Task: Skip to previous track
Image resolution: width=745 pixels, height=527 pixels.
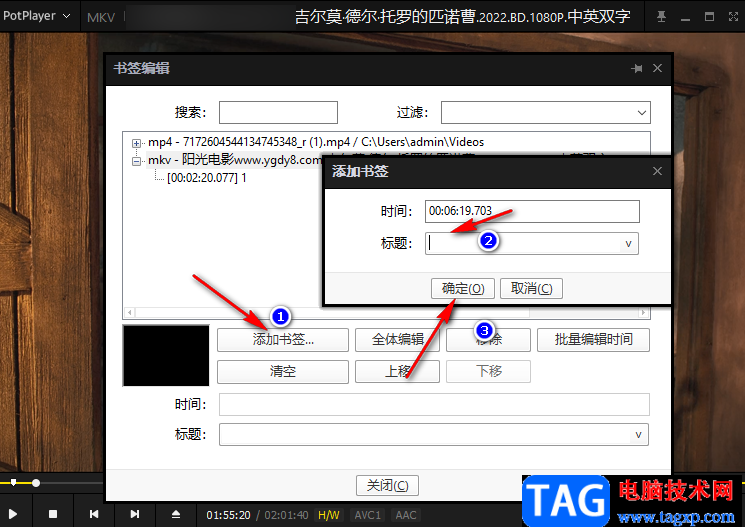Action: (x=94, y=514)
